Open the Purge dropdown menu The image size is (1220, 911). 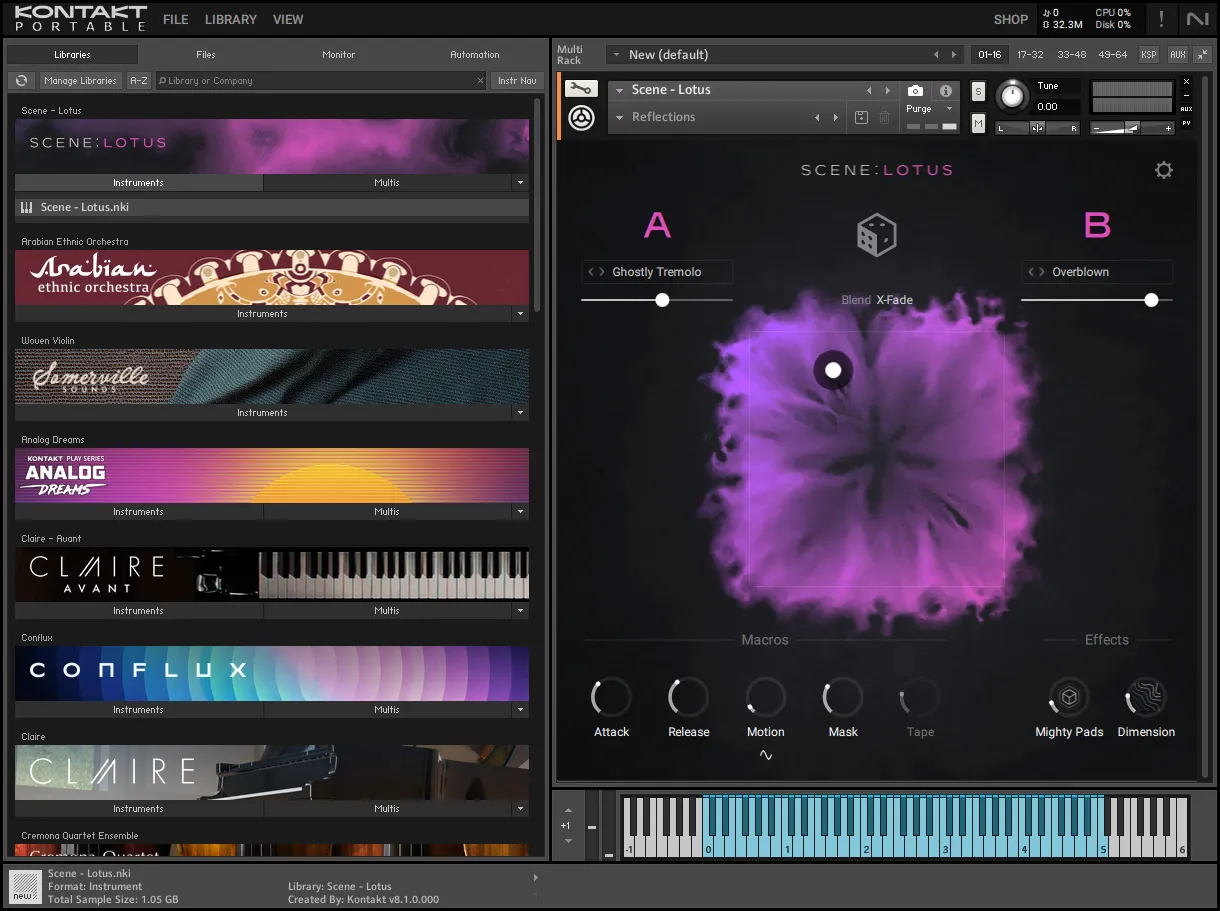tap(949, 109)
